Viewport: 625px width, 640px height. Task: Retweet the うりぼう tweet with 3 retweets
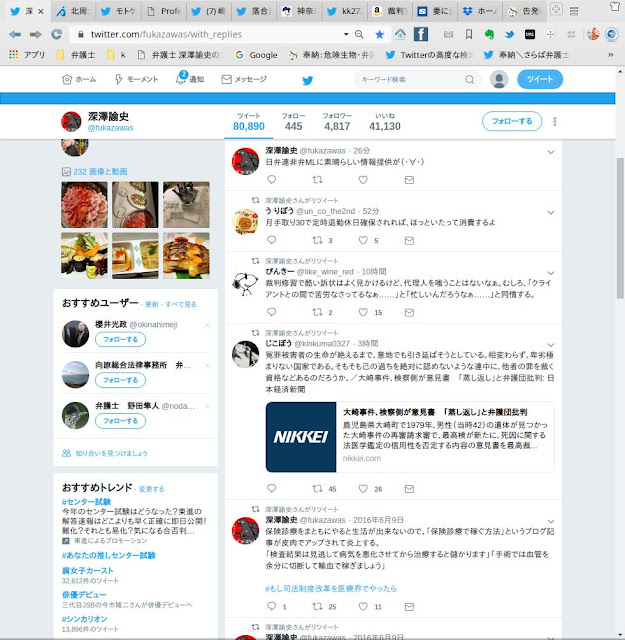(x=317, y=240)
